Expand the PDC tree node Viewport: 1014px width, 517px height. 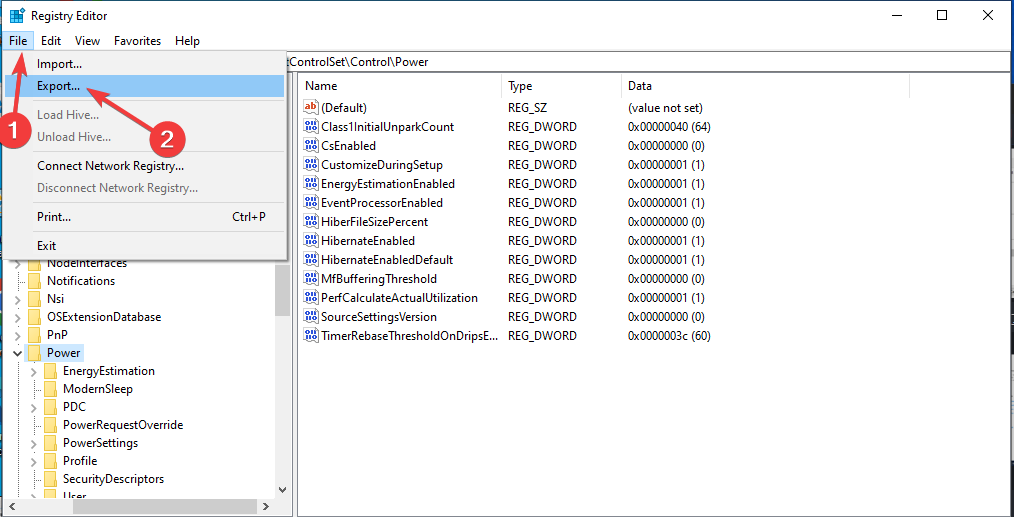tap(34, 407)
